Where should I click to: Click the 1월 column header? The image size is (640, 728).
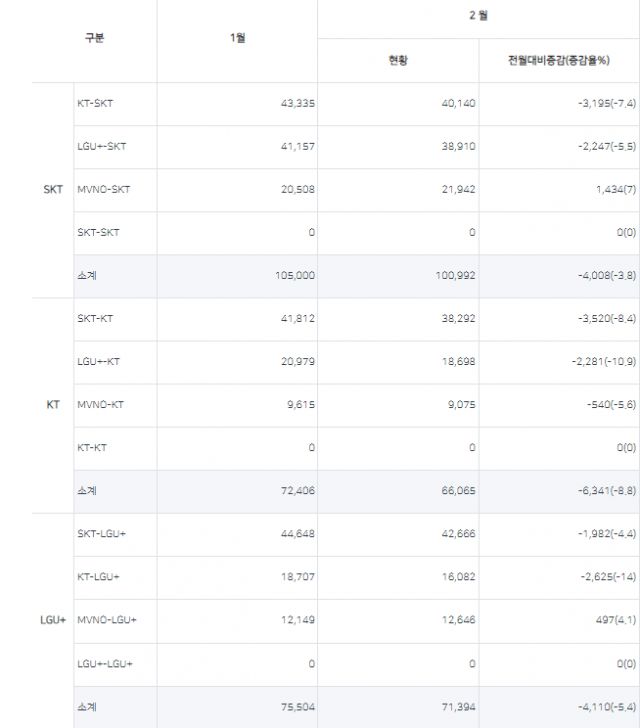pos(237,39)
